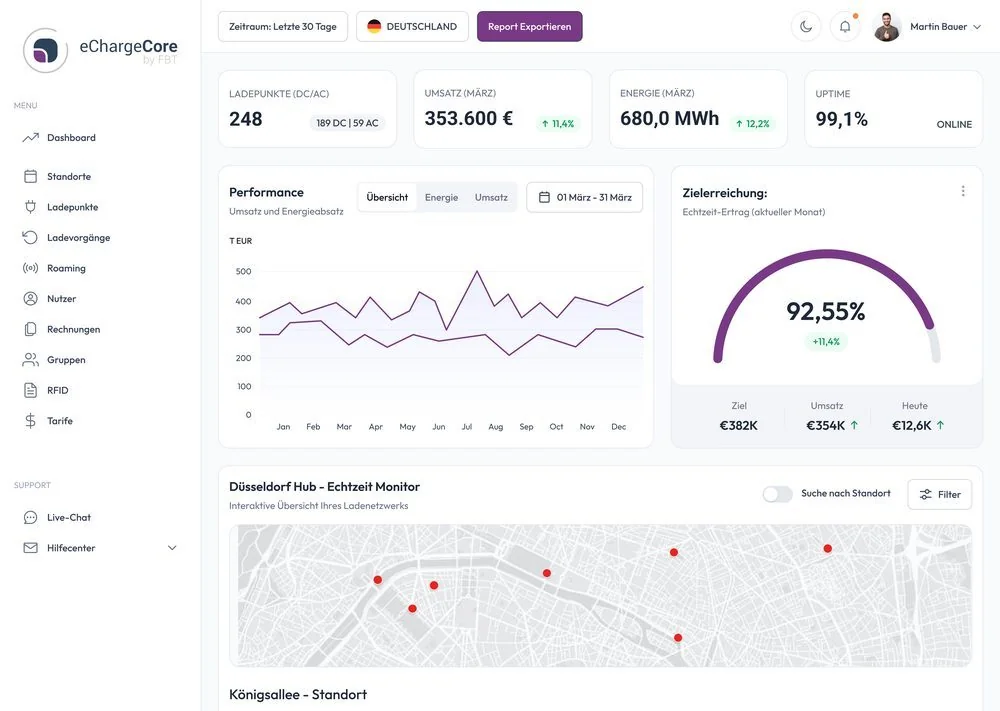
Task: Click Martin Bauer's avatar picture
Action: point(886,27)
